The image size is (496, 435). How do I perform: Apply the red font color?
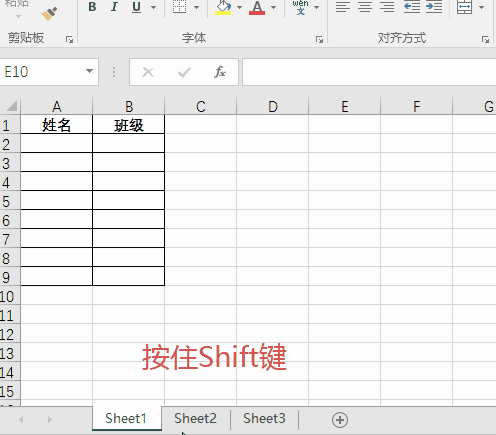(257, 7)
